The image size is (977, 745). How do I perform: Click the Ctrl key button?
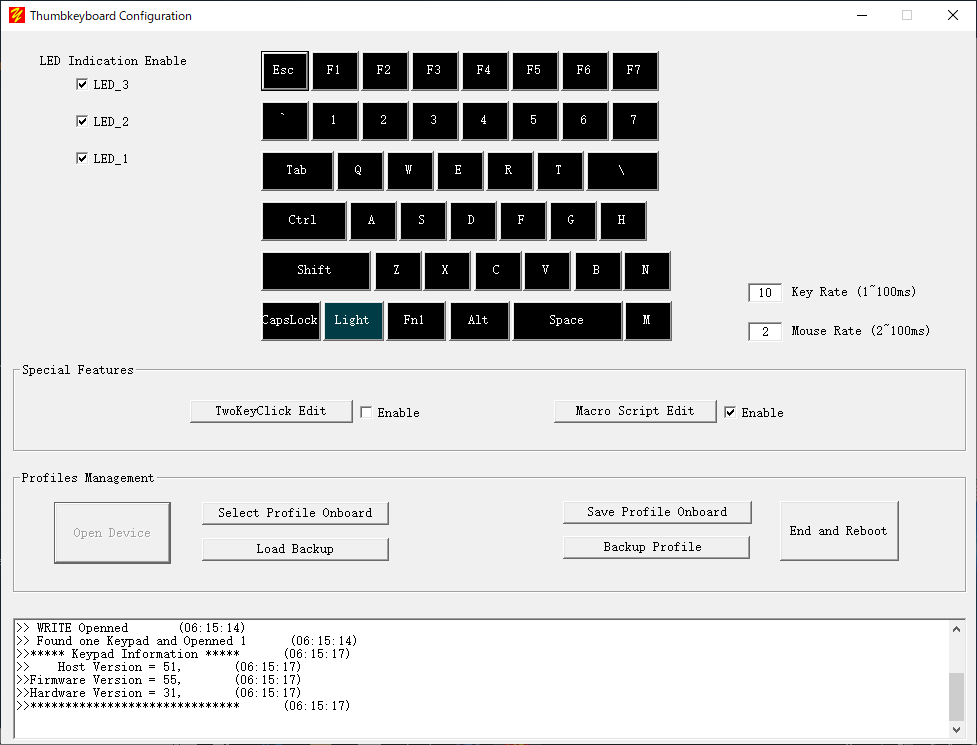303,221
